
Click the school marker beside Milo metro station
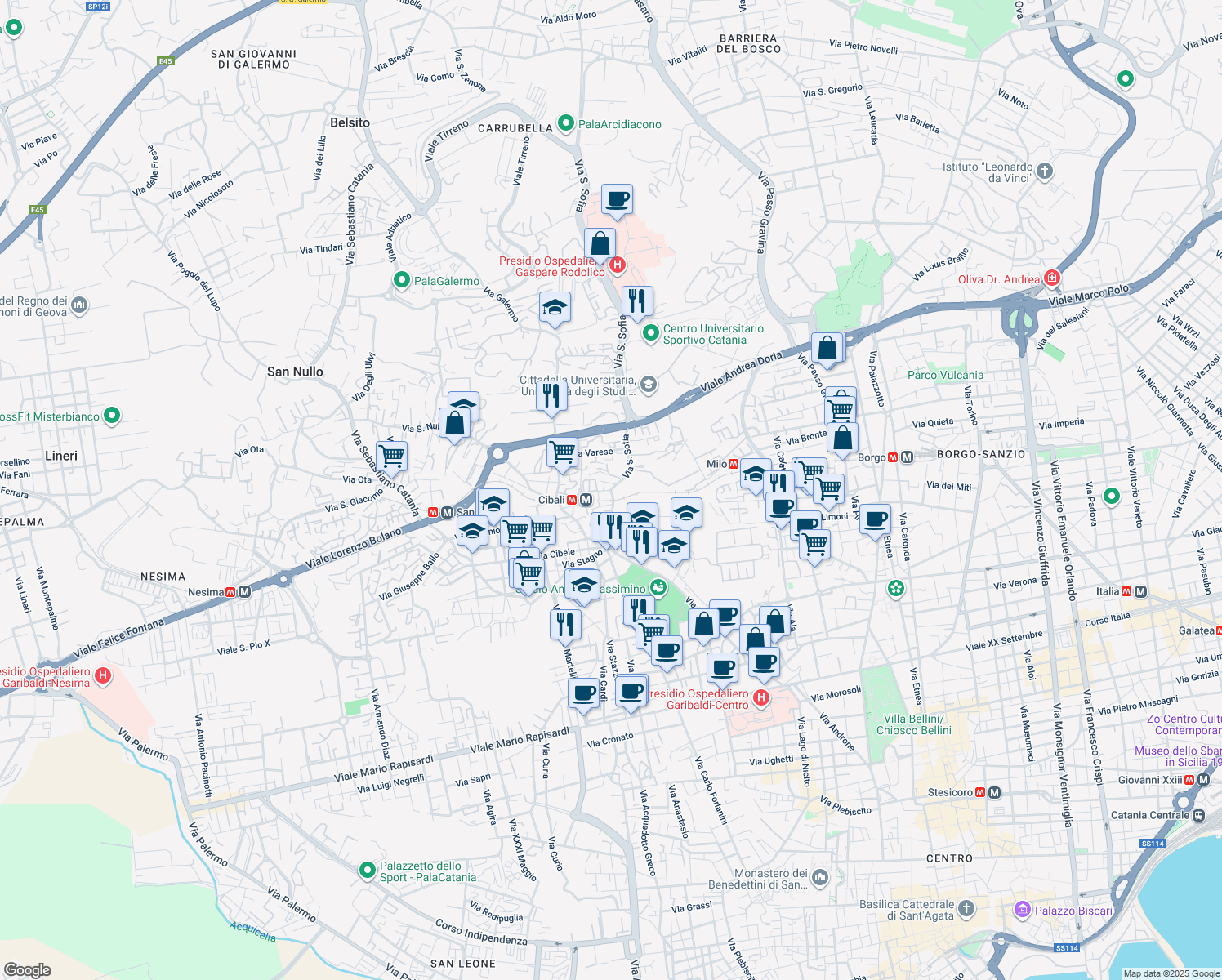756,474
